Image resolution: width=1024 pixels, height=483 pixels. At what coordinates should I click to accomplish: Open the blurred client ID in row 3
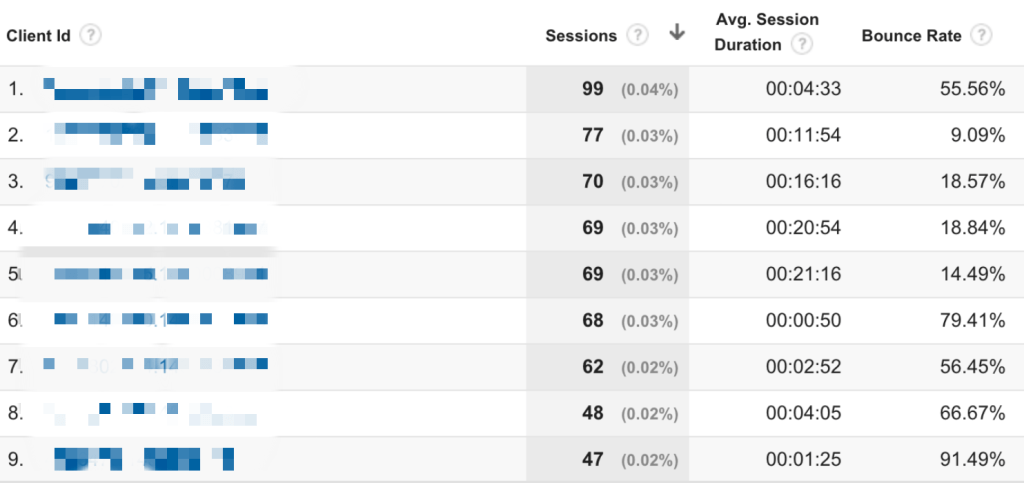coord(148,181)
